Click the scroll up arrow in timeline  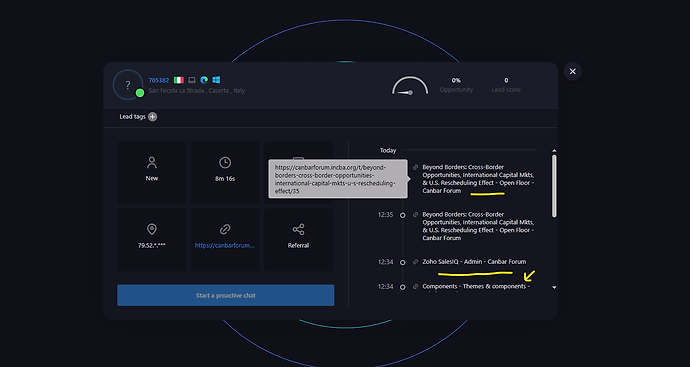click(554, 150)
